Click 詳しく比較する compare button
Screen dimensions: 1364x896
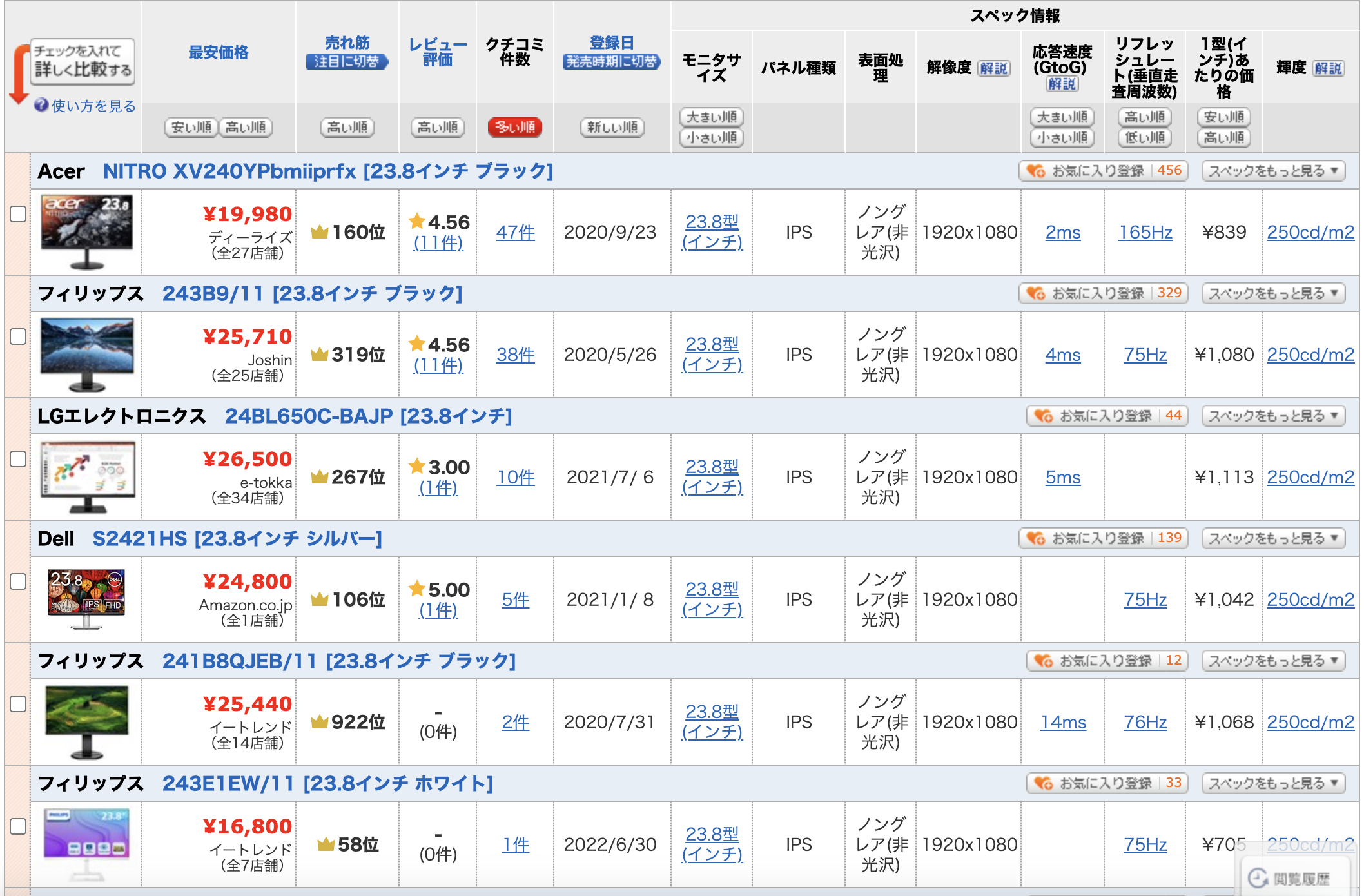(x=83, y=62)
